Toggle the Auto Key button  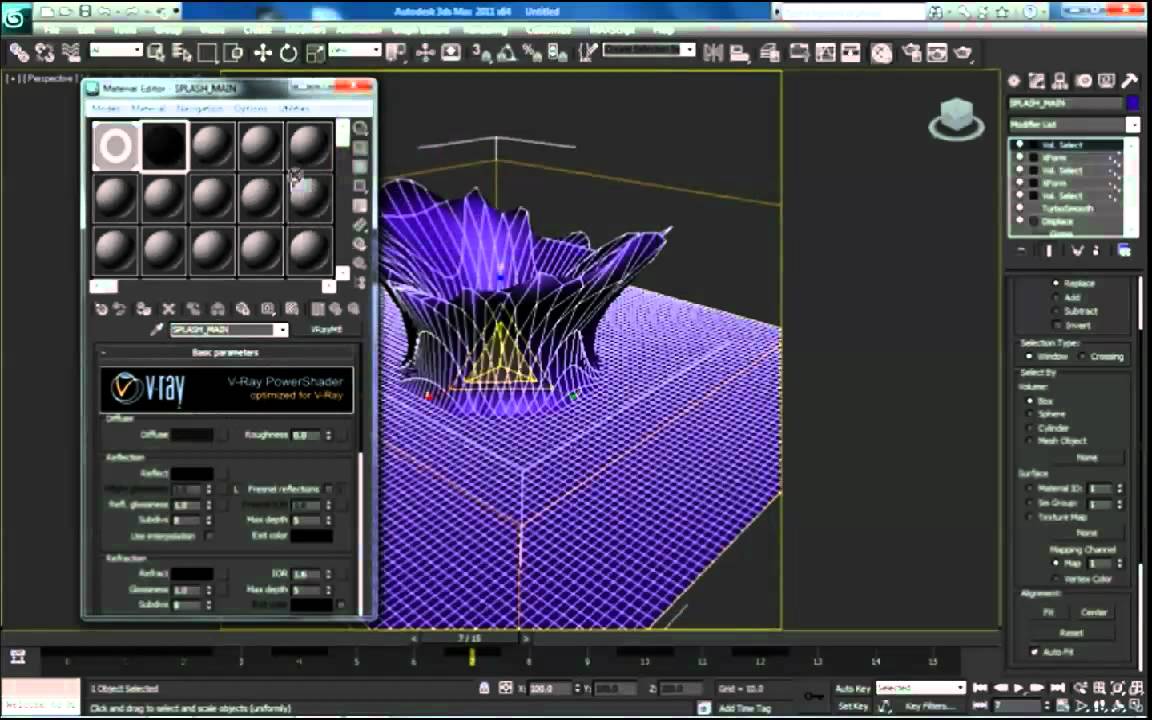coord(853,688)
